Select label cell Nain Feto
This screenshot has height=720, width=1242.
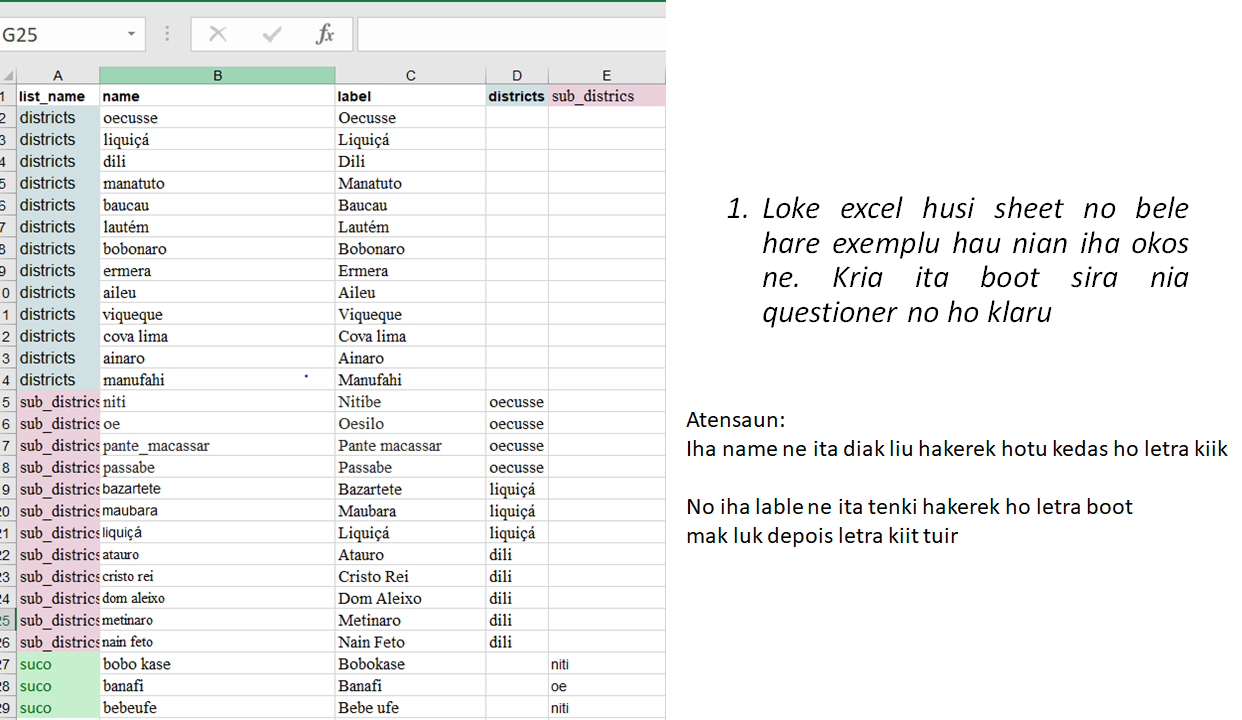coord(410,642)
